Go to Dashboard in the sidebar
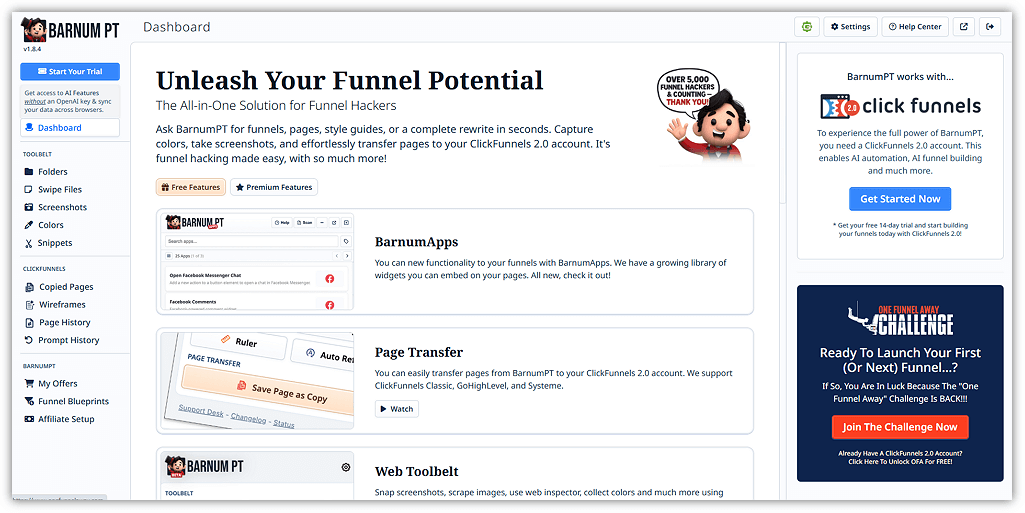Viewport: 1025px width, 513px height. coord(70,128)
